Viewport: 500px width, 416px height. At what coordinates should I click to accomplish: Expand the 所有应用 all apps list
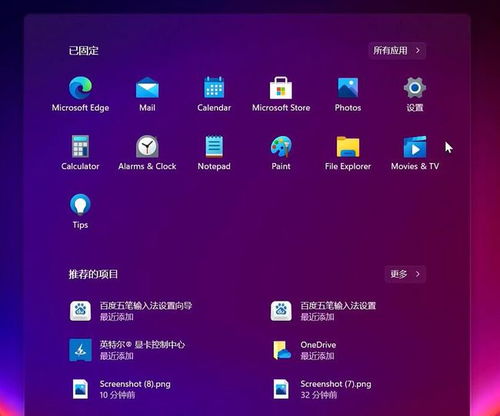(x=397, y=51)
